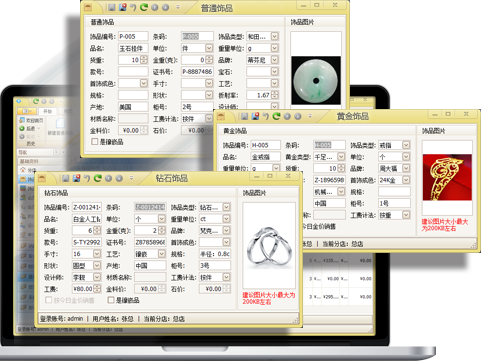This screenshot has width=482, height=361.
Task: Open the quick-access toolbar arrow in 黄金饰品 window
Action: coord(310,116)
